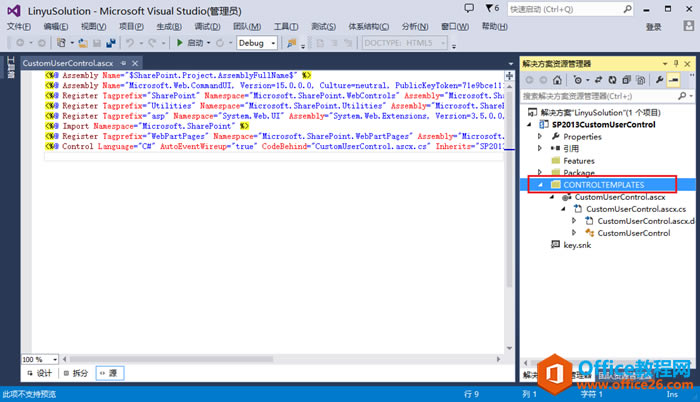
Task: Open the notifications flag icon
Action: point(489,8)
